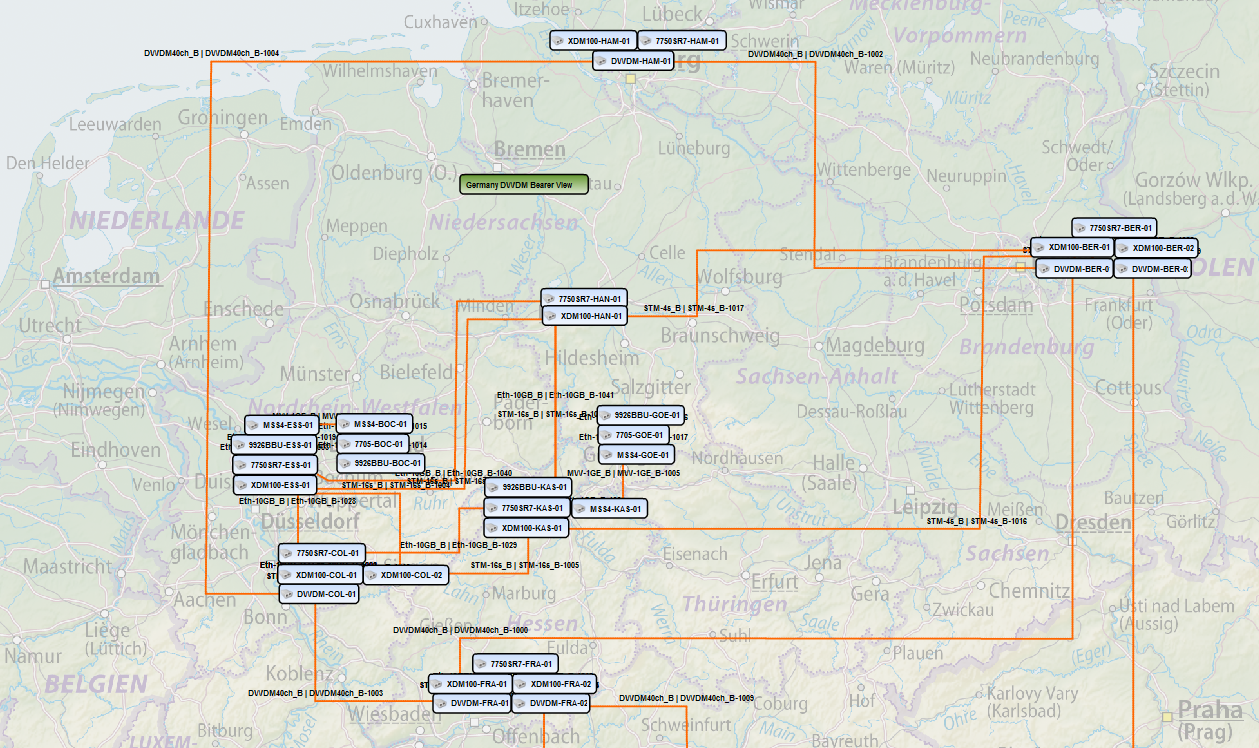The width and height of the screenshot is (1259, 748).
Task: Choose the DWDM-COL-01 node
Action: tap(319, 594)
